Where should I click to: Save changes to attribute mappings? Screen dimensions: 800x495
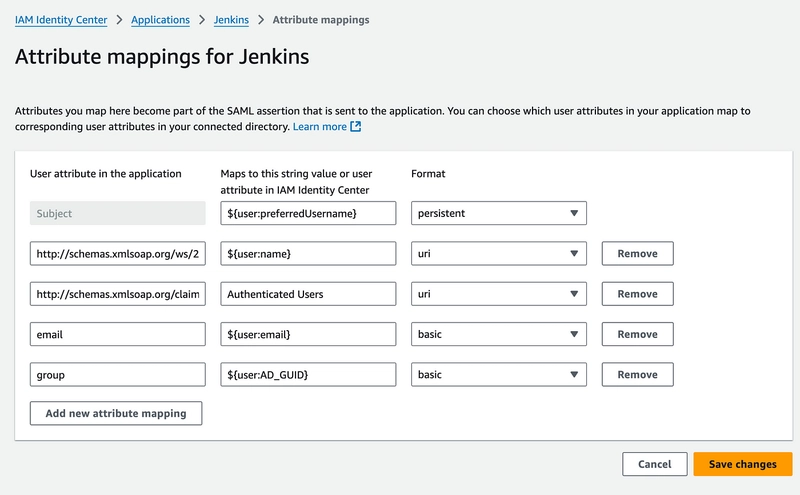pos(742,464)
